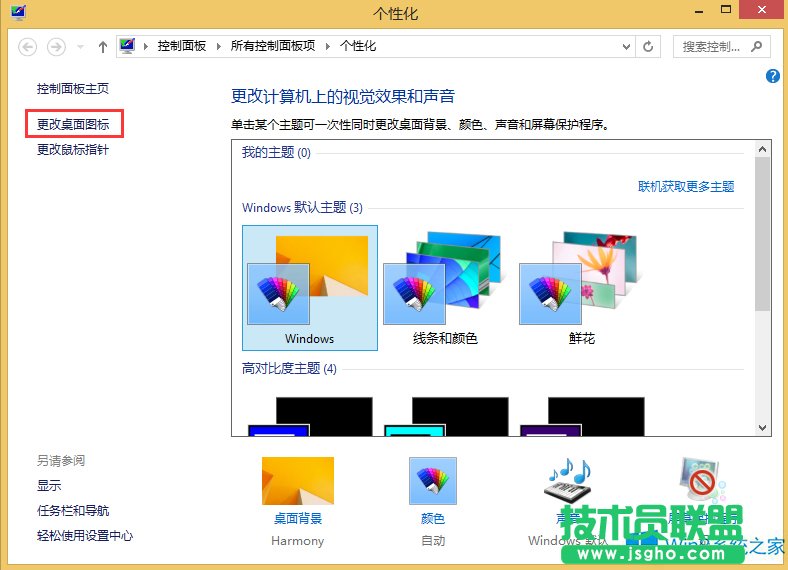
Task: Click the 桌面背景 link text
Action: pyautogui.click(x=298, y=519)
